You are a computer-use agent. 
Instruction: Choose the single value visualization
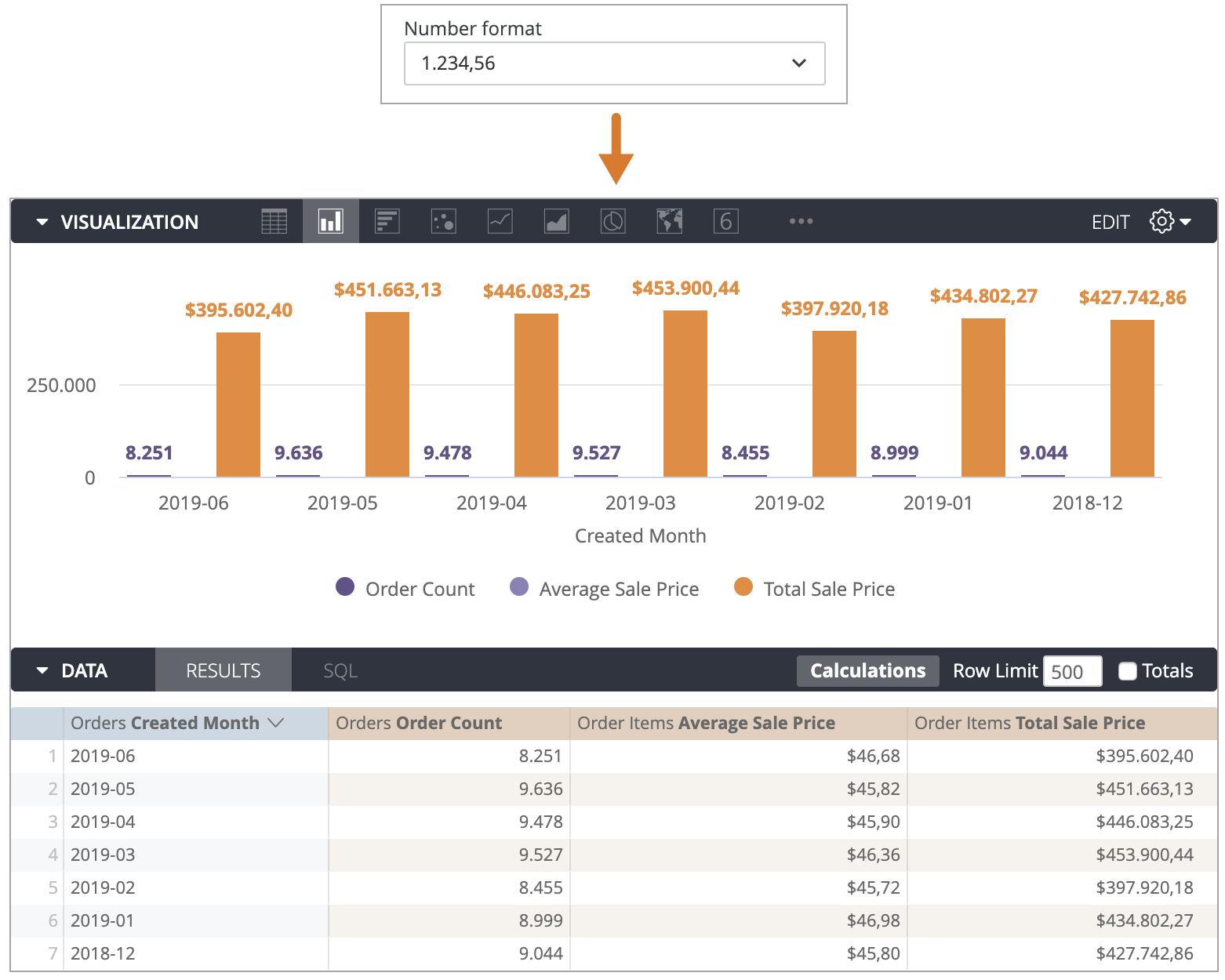725,221
